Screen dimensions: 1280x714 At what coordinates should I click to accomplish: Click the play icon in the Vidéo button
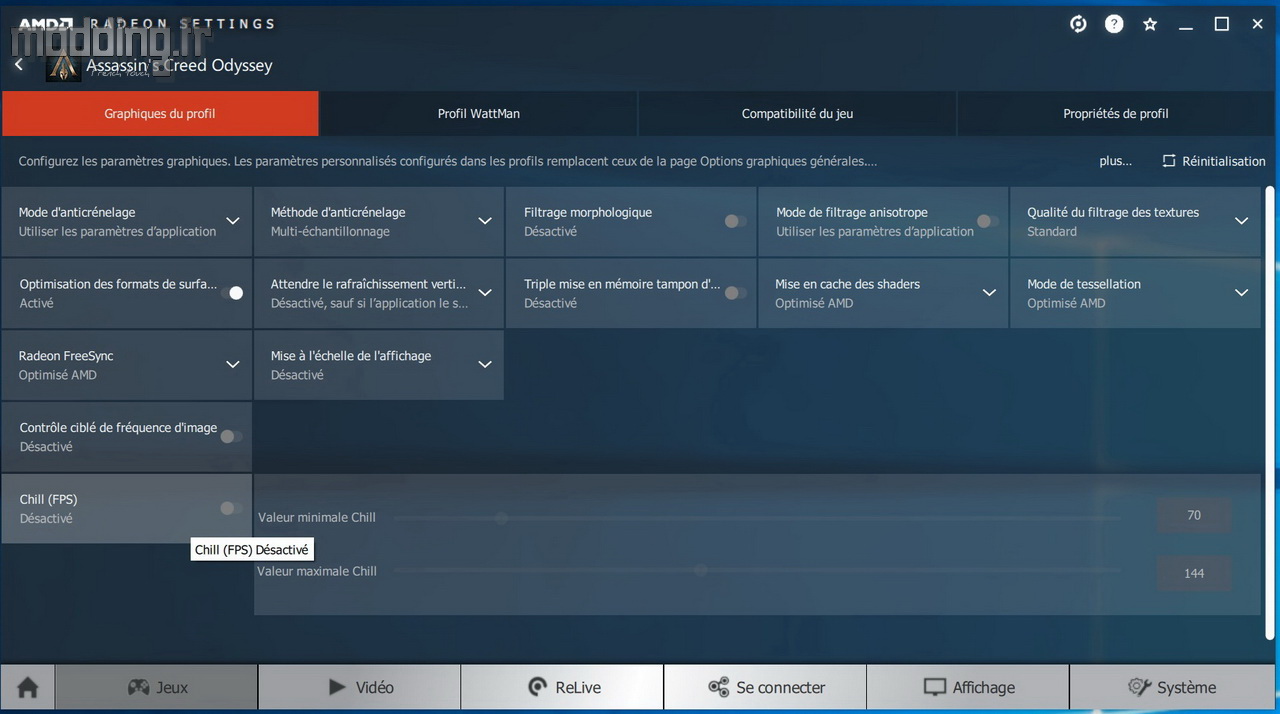click(338, 687)
